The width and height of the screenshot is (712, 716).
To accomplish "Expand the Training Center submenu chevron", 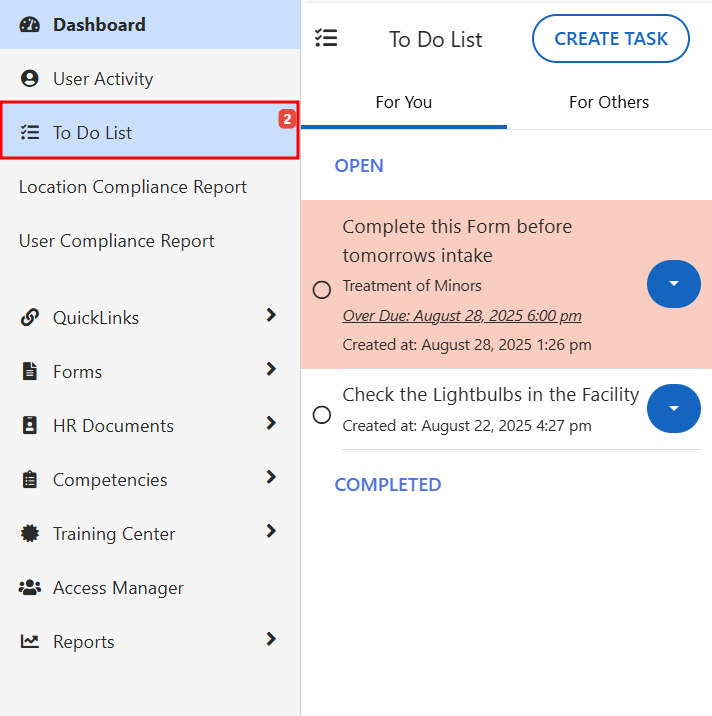I will pos(271,532).
